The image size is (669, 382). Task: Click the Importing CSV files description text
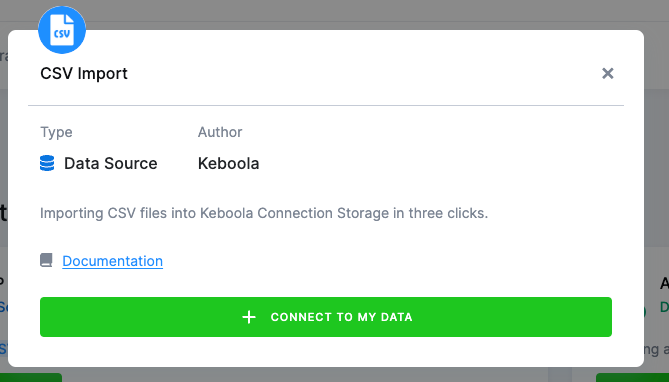[x=264, y=213]
